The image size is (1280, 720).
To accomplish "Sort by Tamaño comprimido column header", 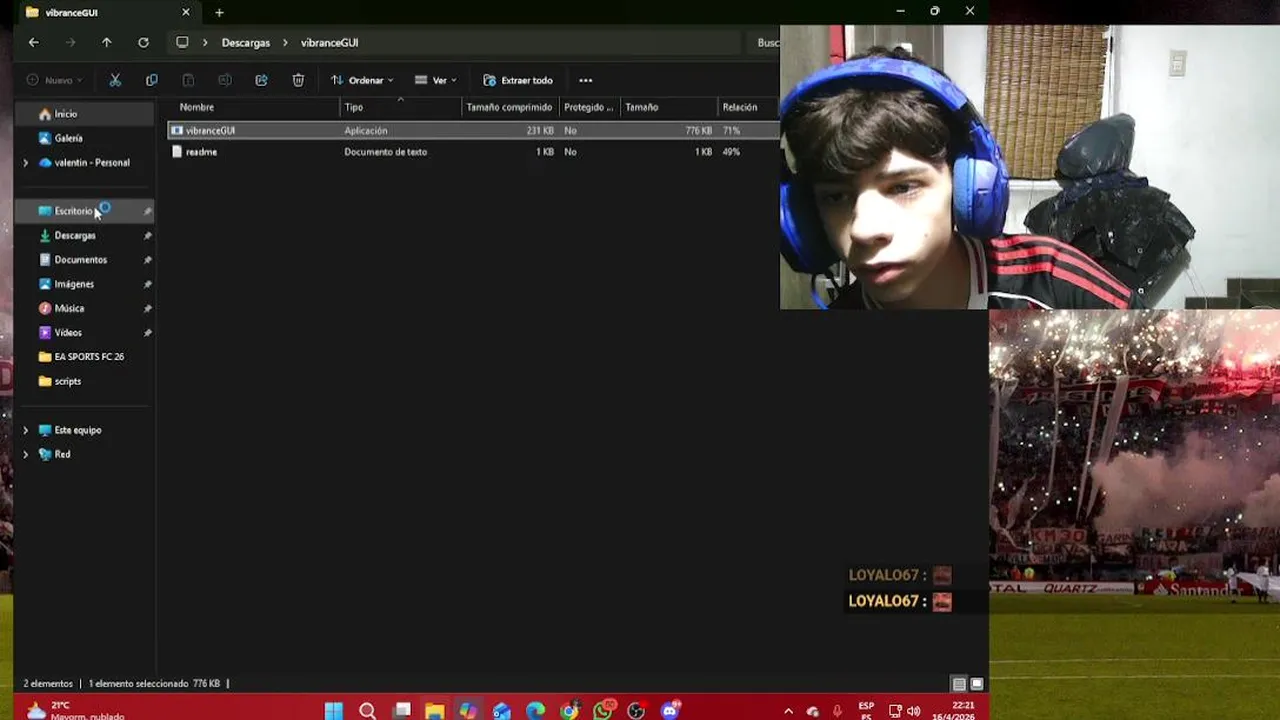I will pos(509,107).
